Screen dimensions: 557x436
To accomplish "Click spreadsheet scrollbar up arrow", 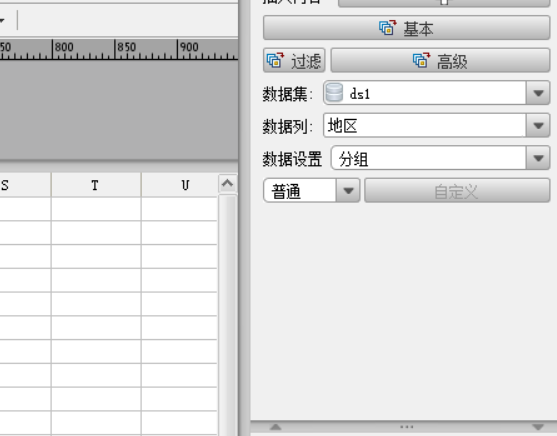I will 227,184.
